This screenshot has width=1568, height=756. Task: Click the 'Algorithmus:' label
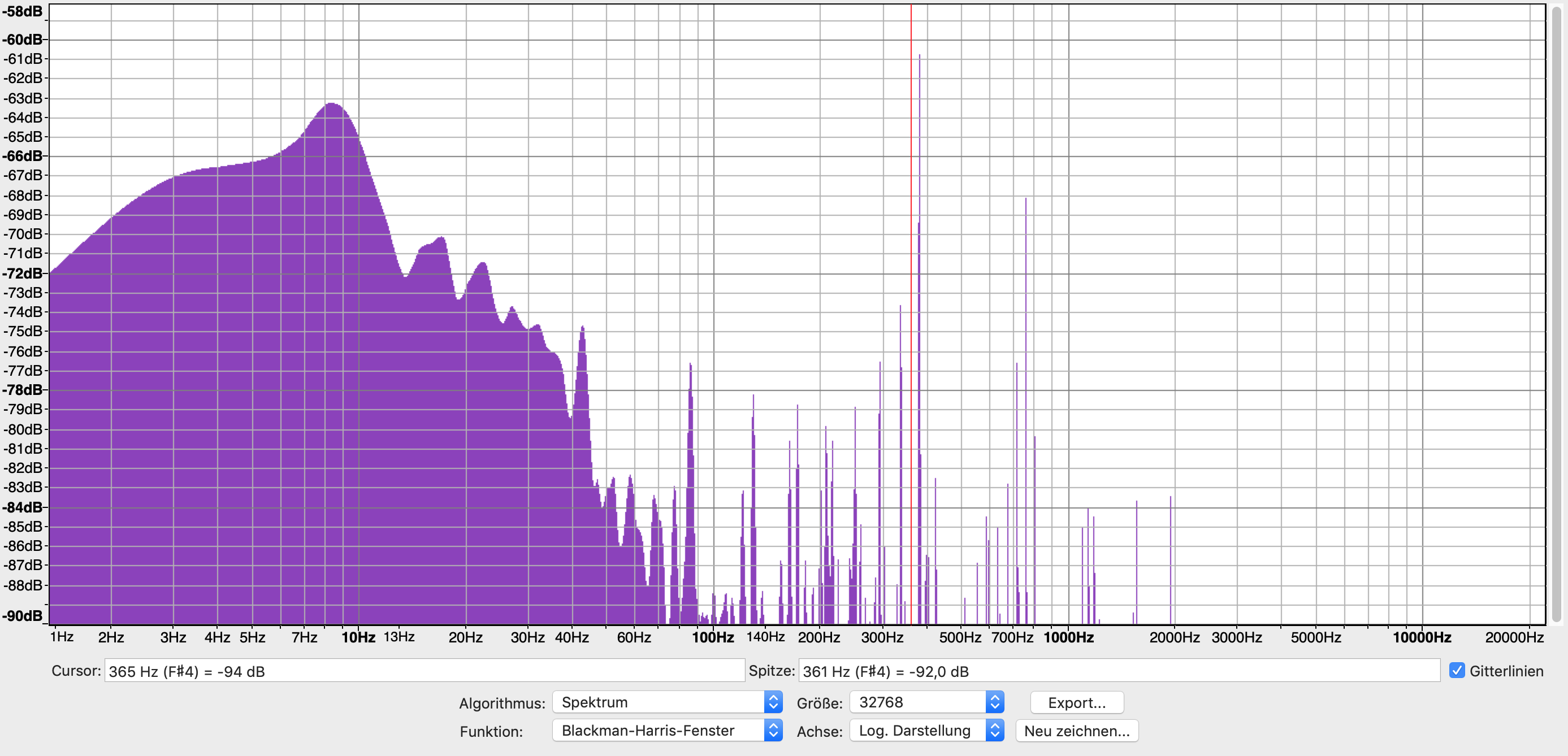pos(502,703)
